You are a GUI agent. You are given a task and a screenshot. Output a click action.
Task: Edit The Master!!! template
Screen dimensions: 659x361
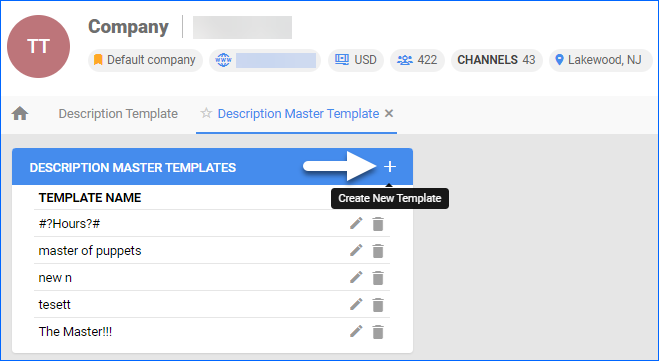point(356,331)
